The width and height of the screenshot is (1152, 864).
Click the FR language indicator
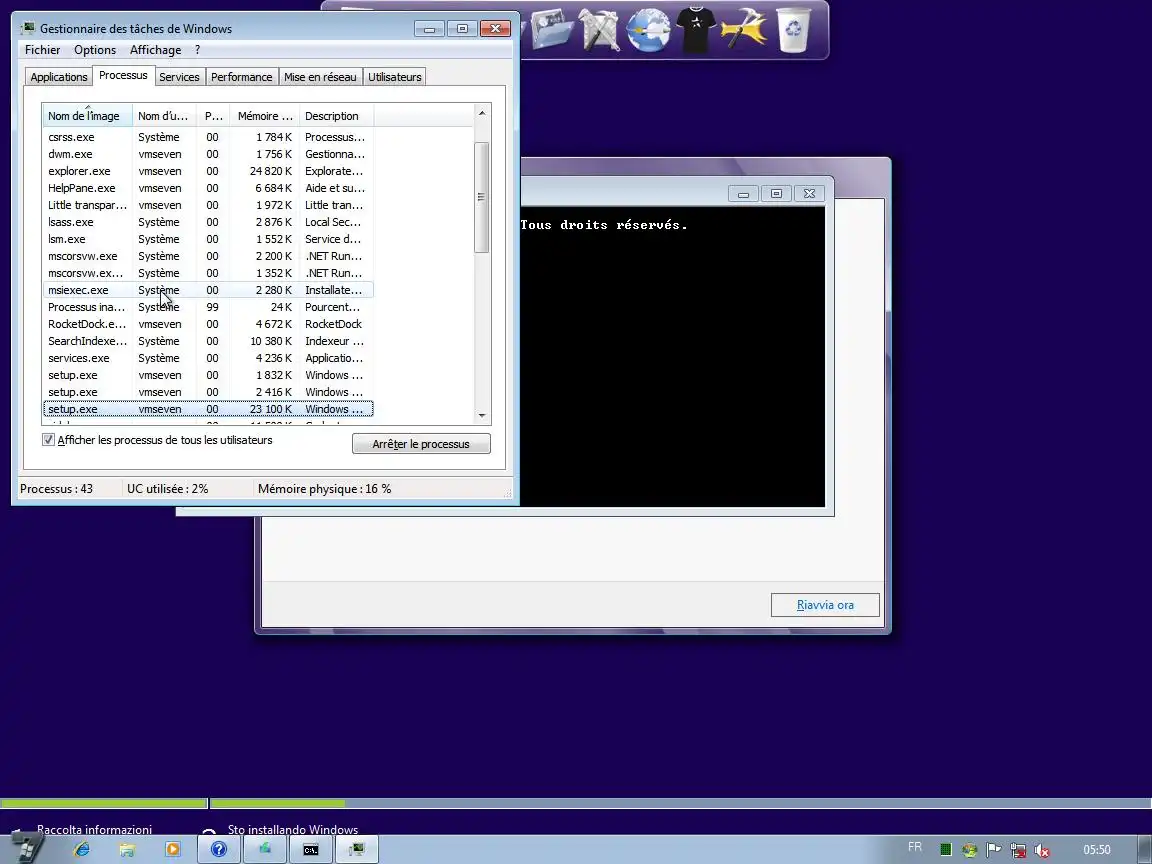point(915,847)
